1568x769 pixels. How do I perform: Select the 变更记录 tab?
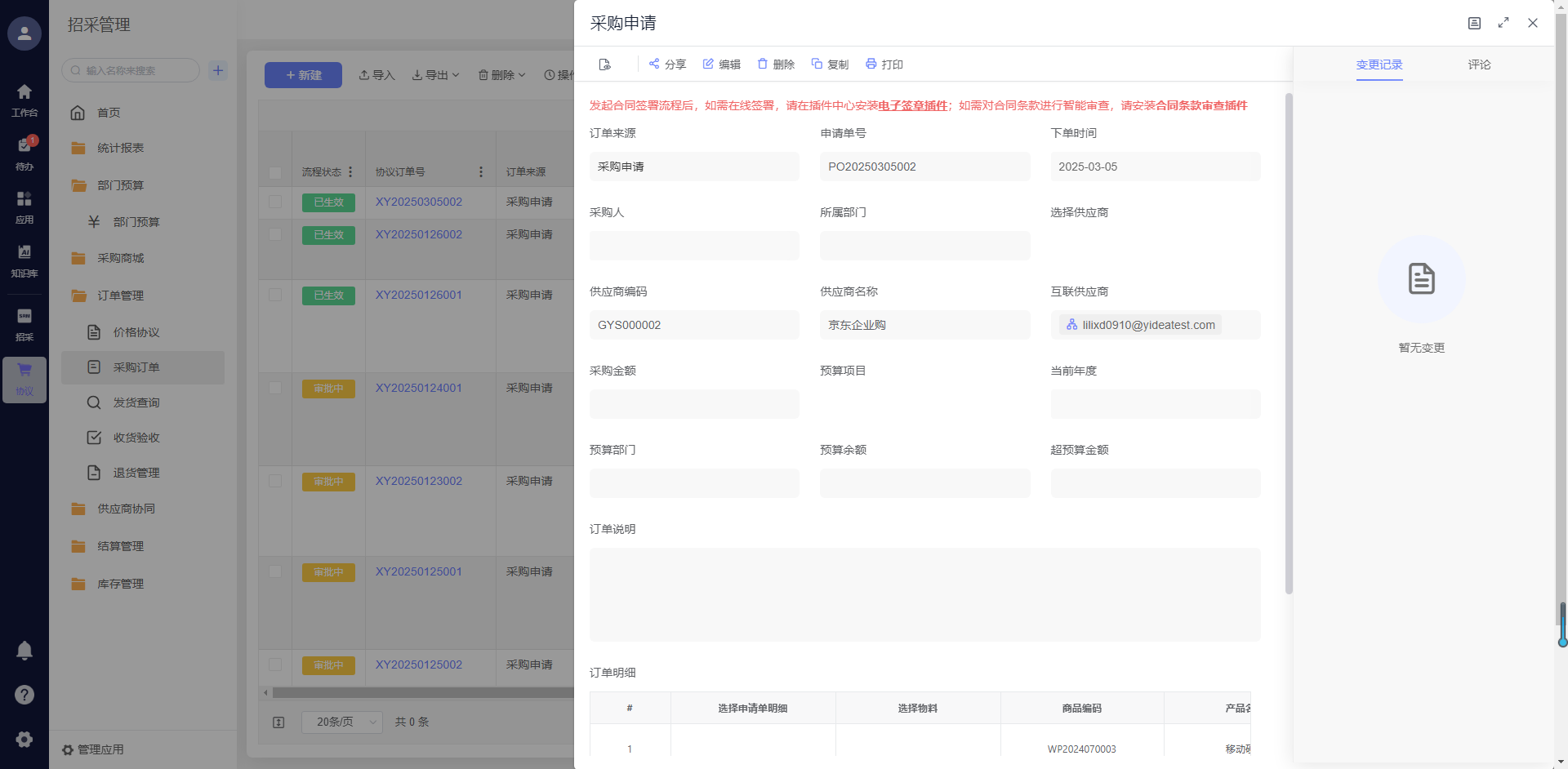(x=1379, y=64)
